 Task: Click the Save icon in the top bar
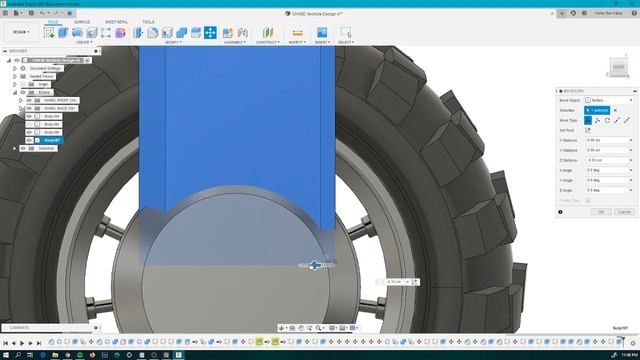[x=31, y=13]
